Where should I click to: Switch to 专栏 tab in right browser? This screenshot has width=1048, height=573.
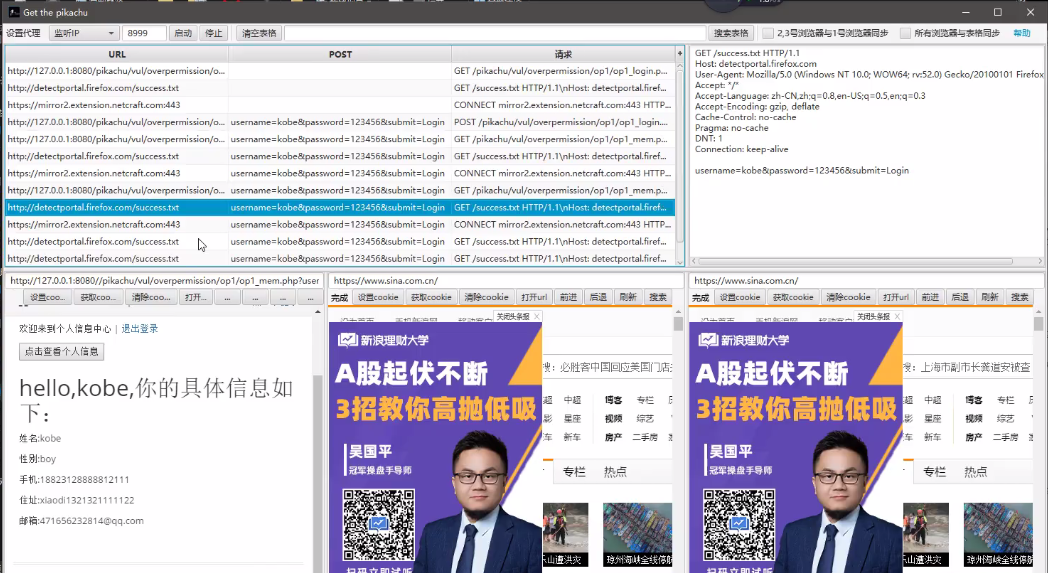click(934, 472)
